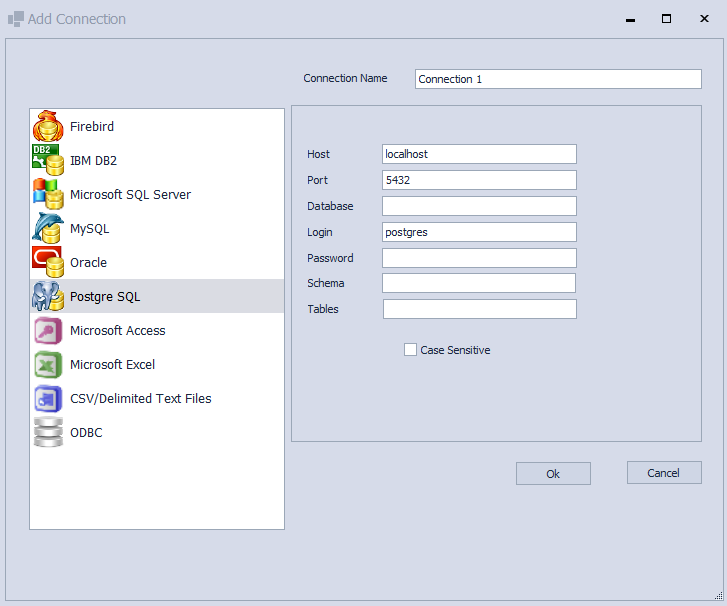Click into the Schema field
Viewport: 727px width, 606px height.
[x=479, y=283]
